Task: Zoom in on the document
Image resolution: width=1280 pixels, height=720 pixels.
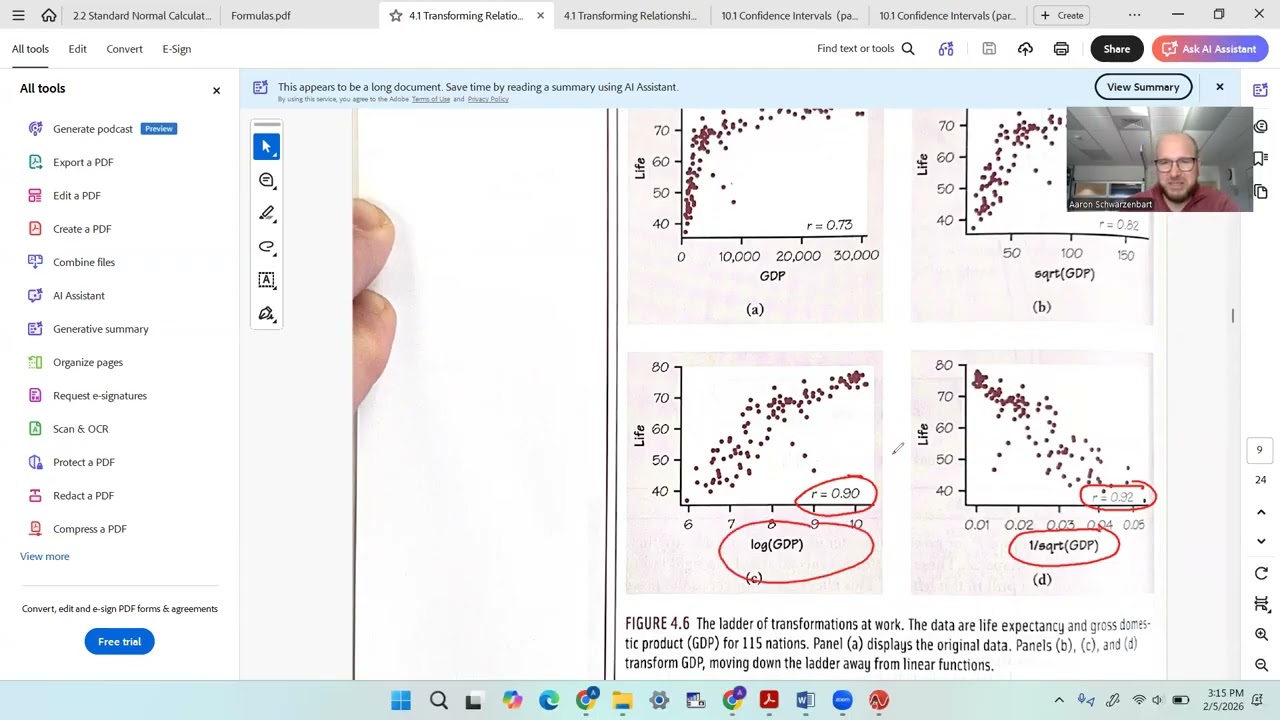Action: click(1261, 635)
